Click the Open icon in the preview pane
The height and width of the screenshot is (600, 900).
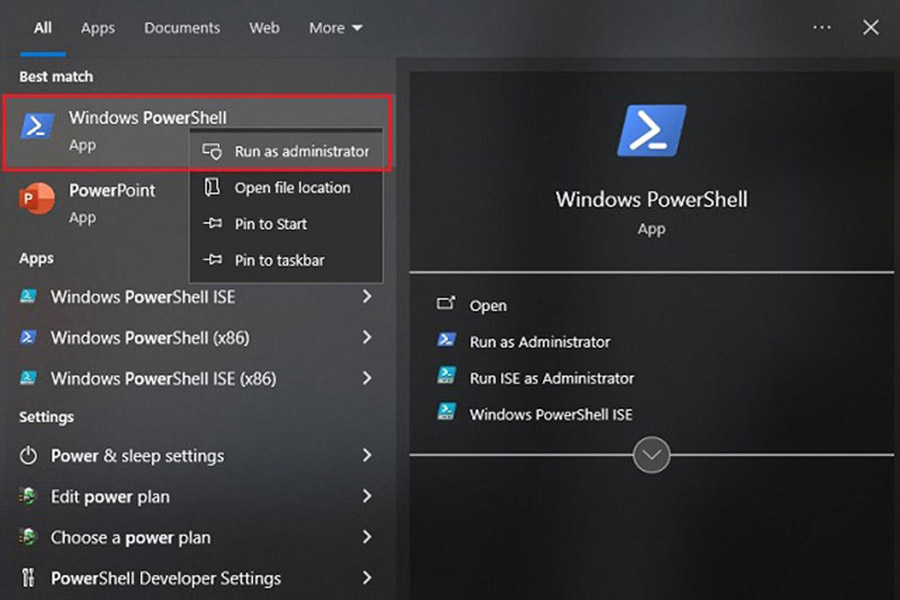(x=446, y=303)
